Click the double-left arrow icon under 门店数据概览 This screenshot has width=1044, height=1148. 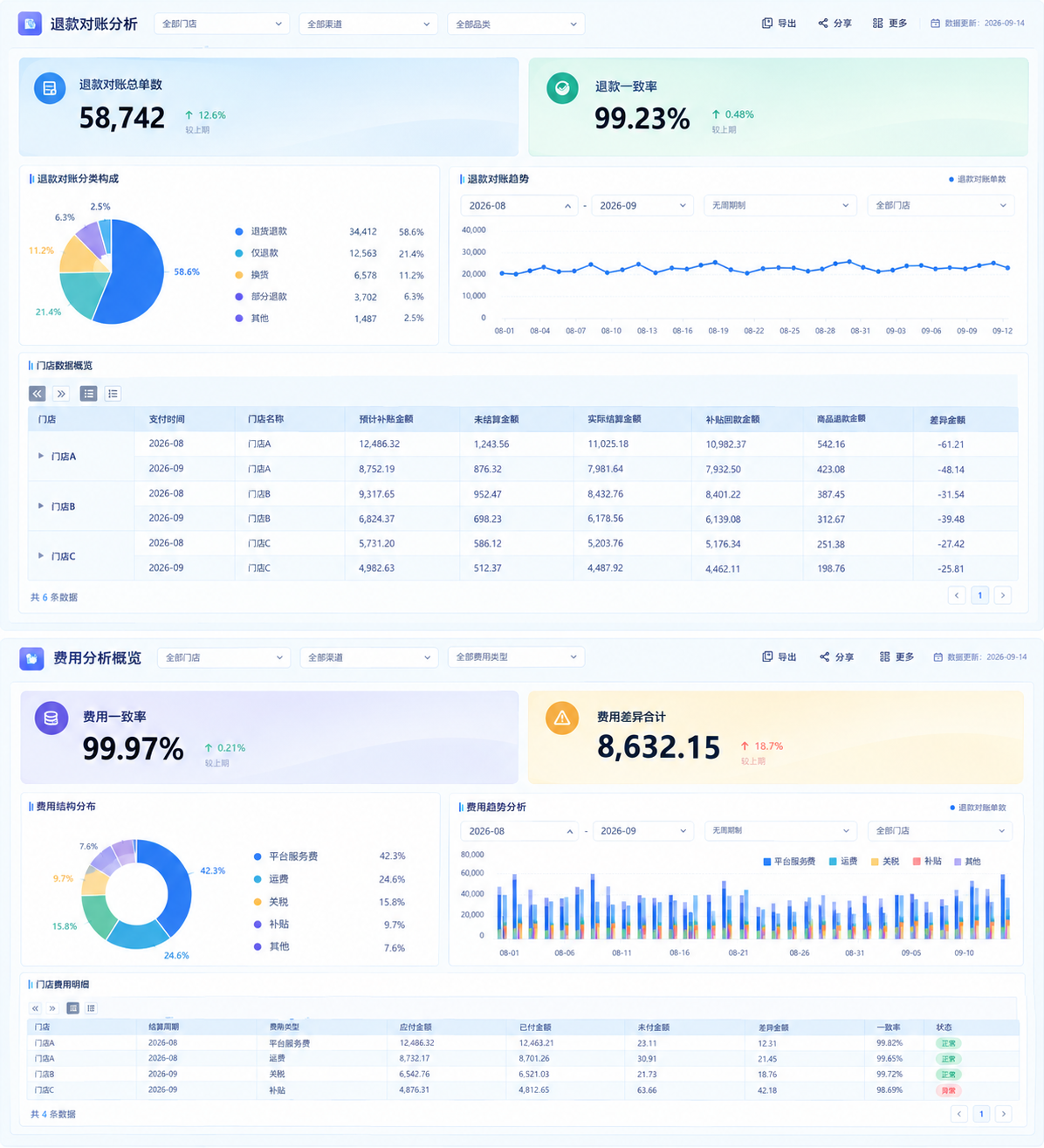[x=38, y=394]
